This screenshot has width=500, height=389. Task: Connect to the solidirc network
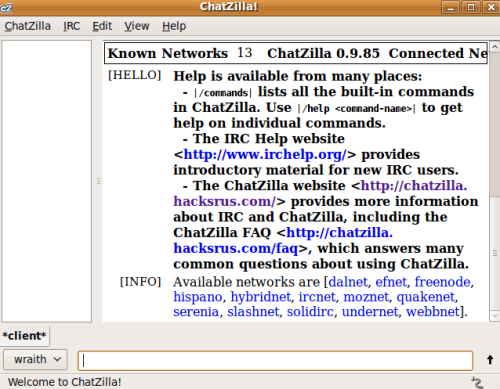(x=310, y=312)
